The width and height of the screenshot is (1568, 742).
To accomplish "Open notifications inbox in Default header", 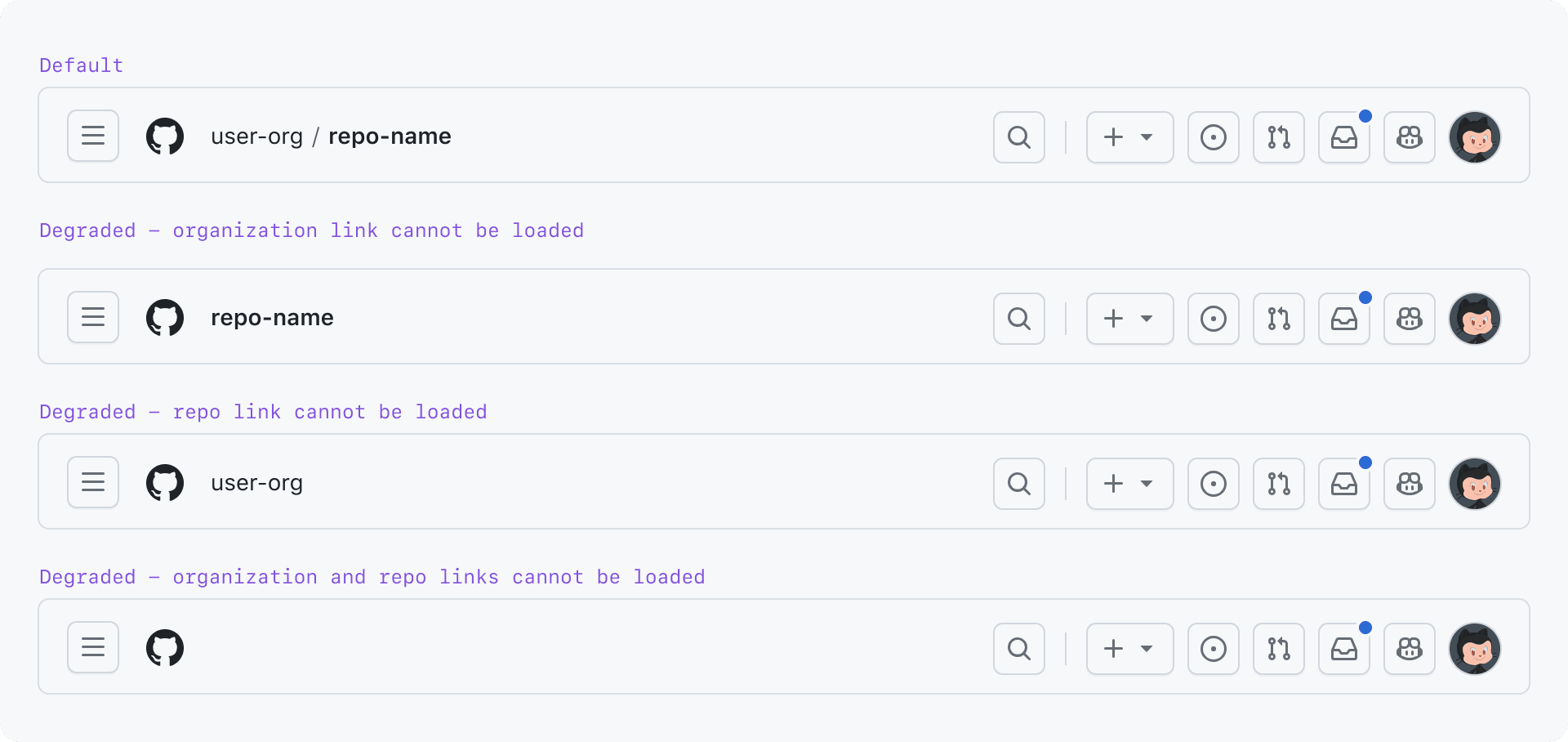I will [1343, 137].
